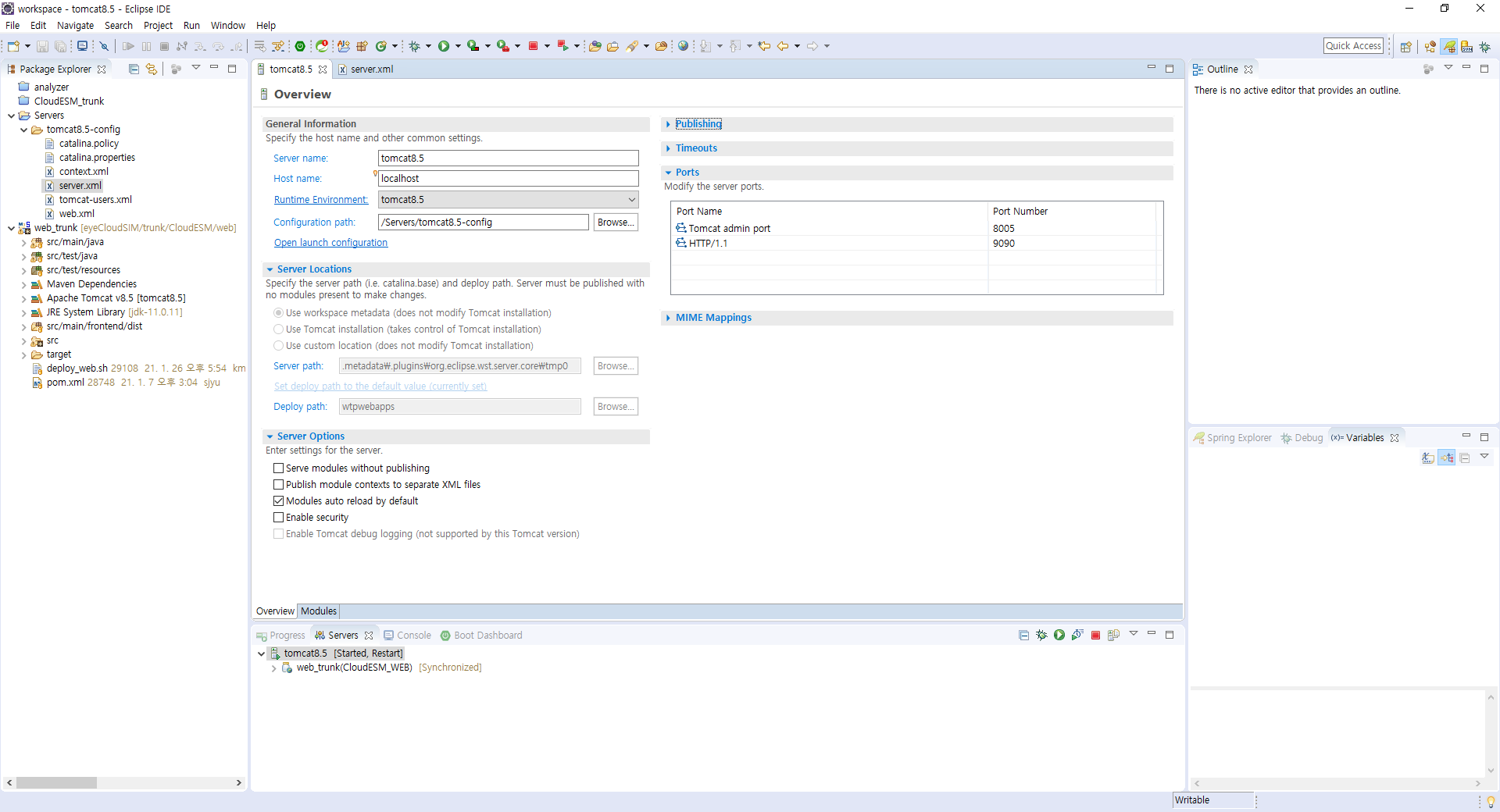Select 'Use custom location' radio button
The image size is (1500, 812).
tap(278, 346)
